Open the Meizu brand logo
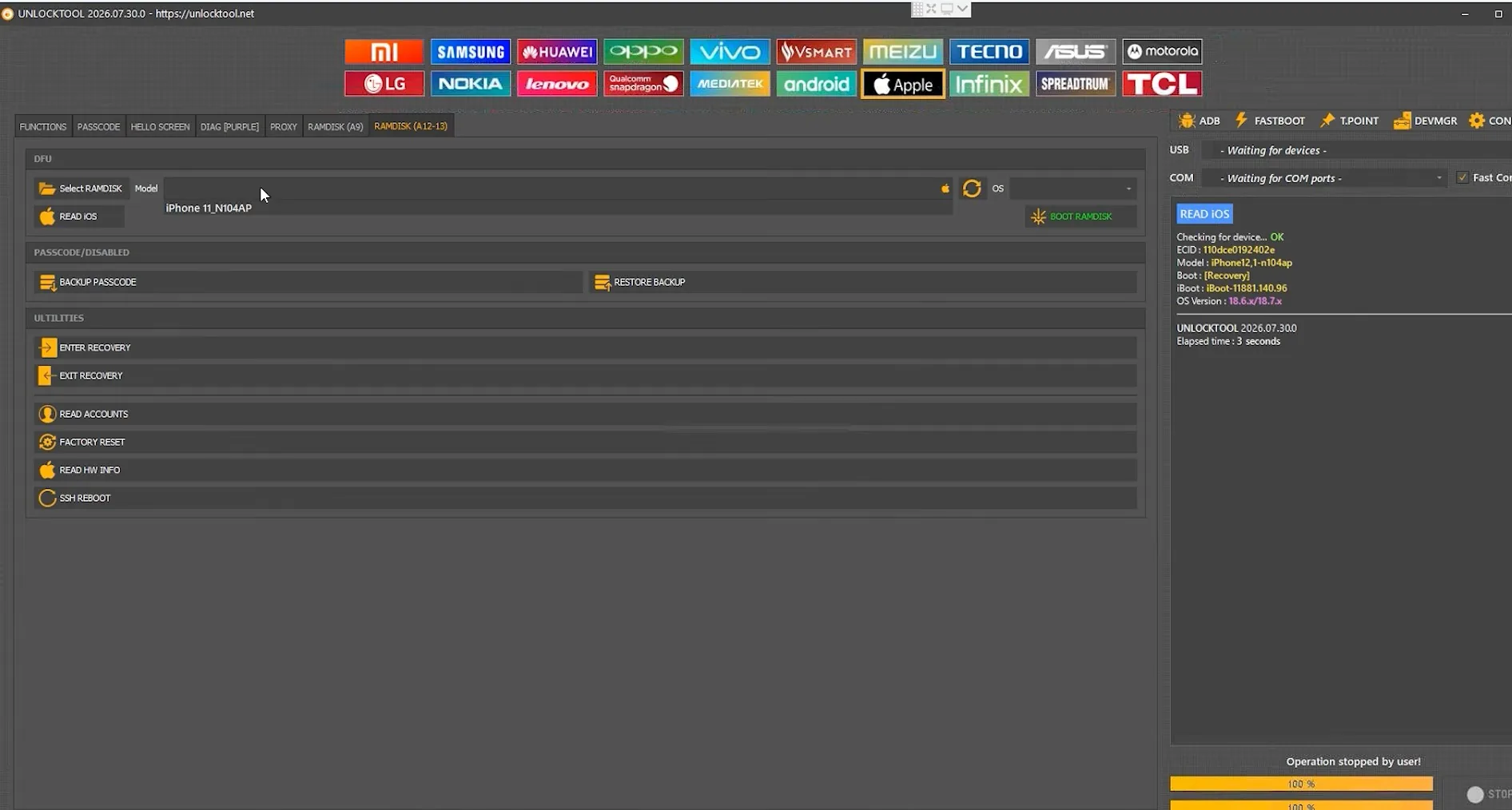Screen dimensions: 1512x810 (902, 52)
